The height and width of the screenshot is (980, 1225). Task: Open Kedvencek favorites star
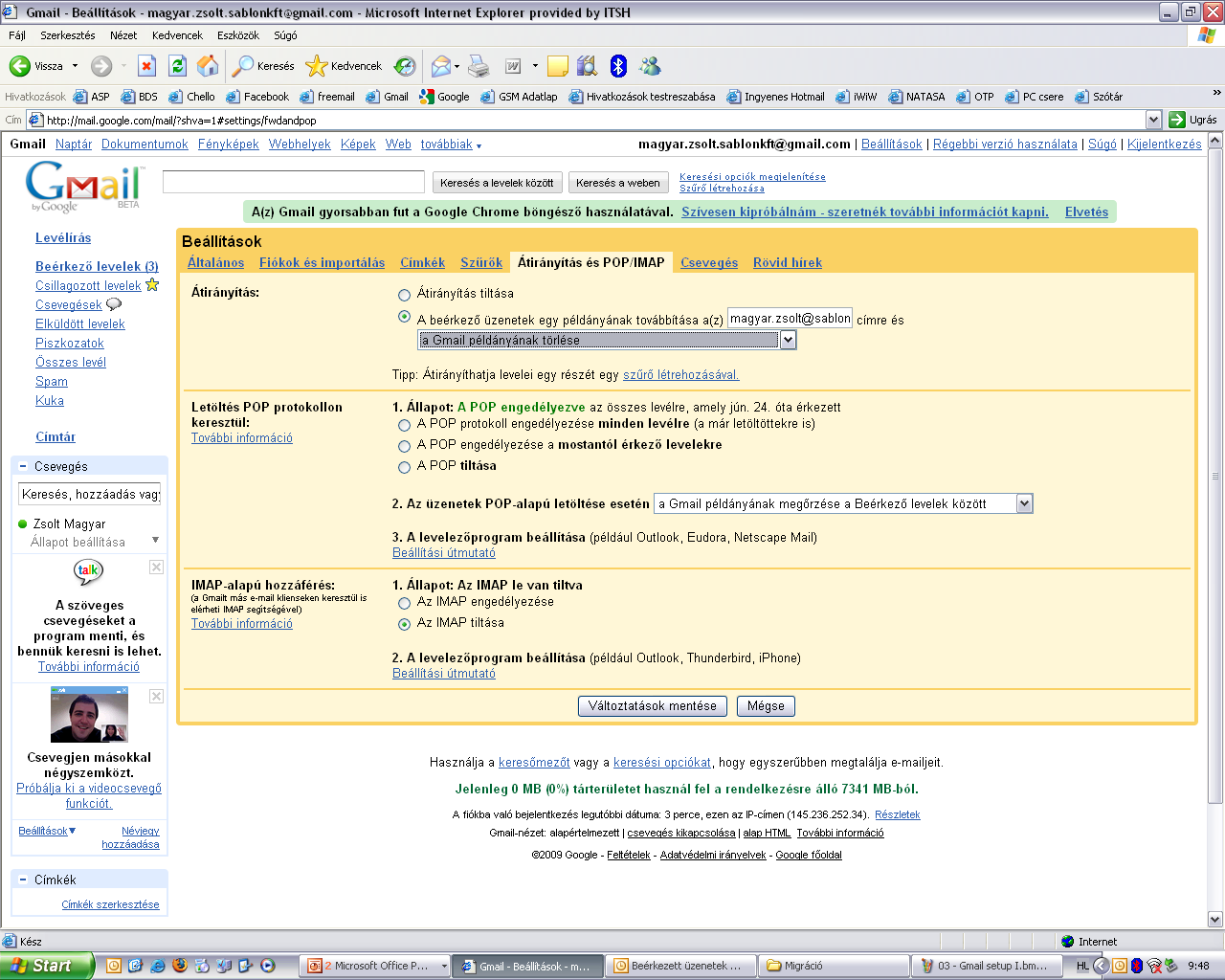point(316,66)
